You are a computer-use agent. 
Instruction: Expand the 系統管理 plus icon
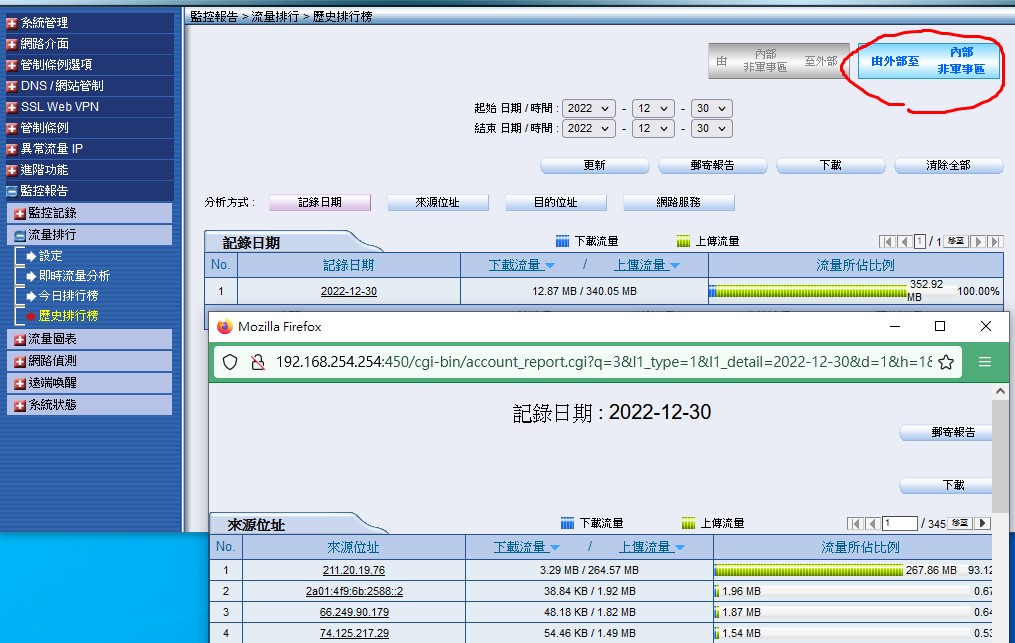[x=11, y=22]
